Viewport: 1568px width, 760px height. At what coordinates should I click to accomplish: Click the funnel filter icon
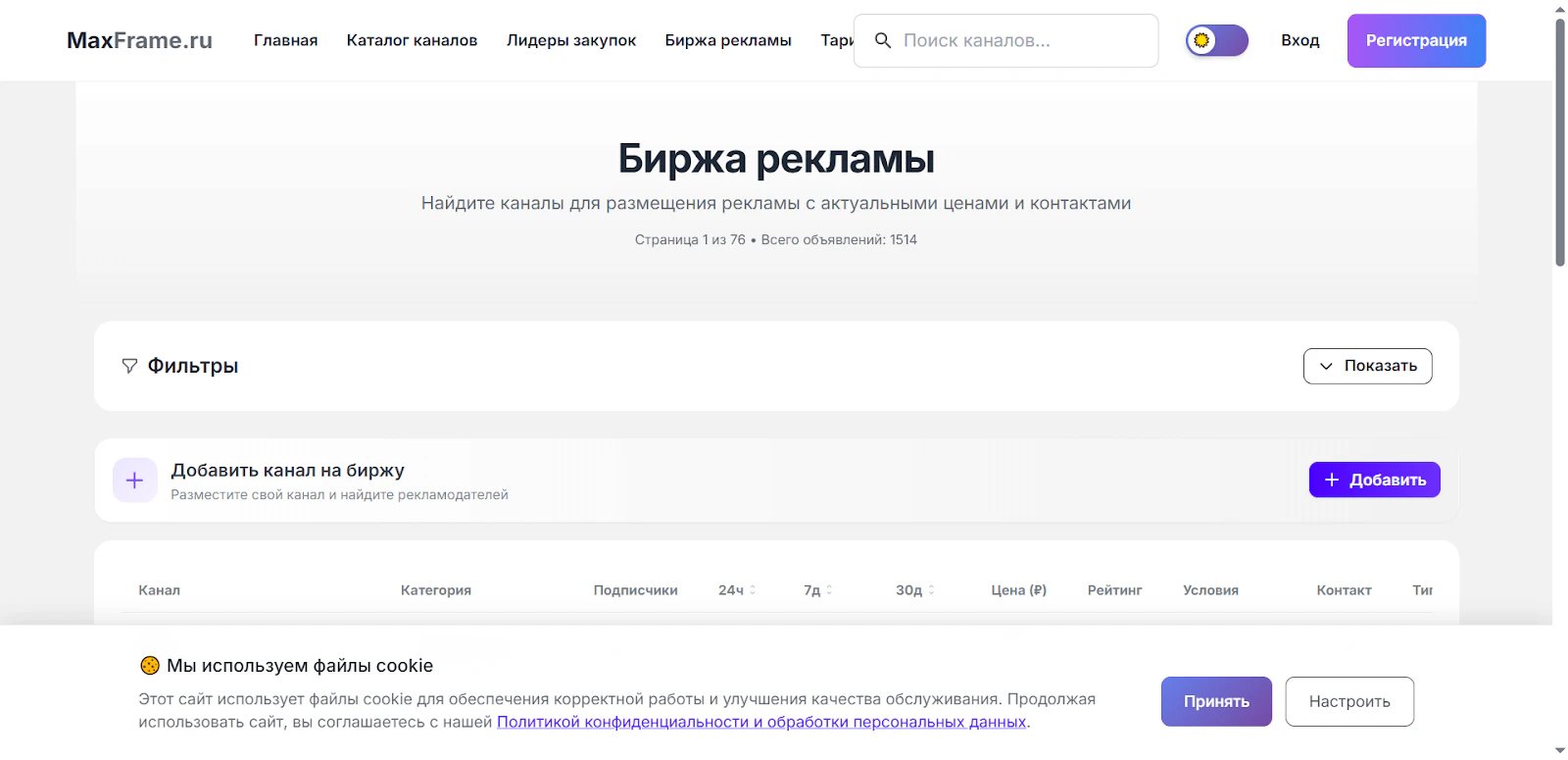[129, 366]
